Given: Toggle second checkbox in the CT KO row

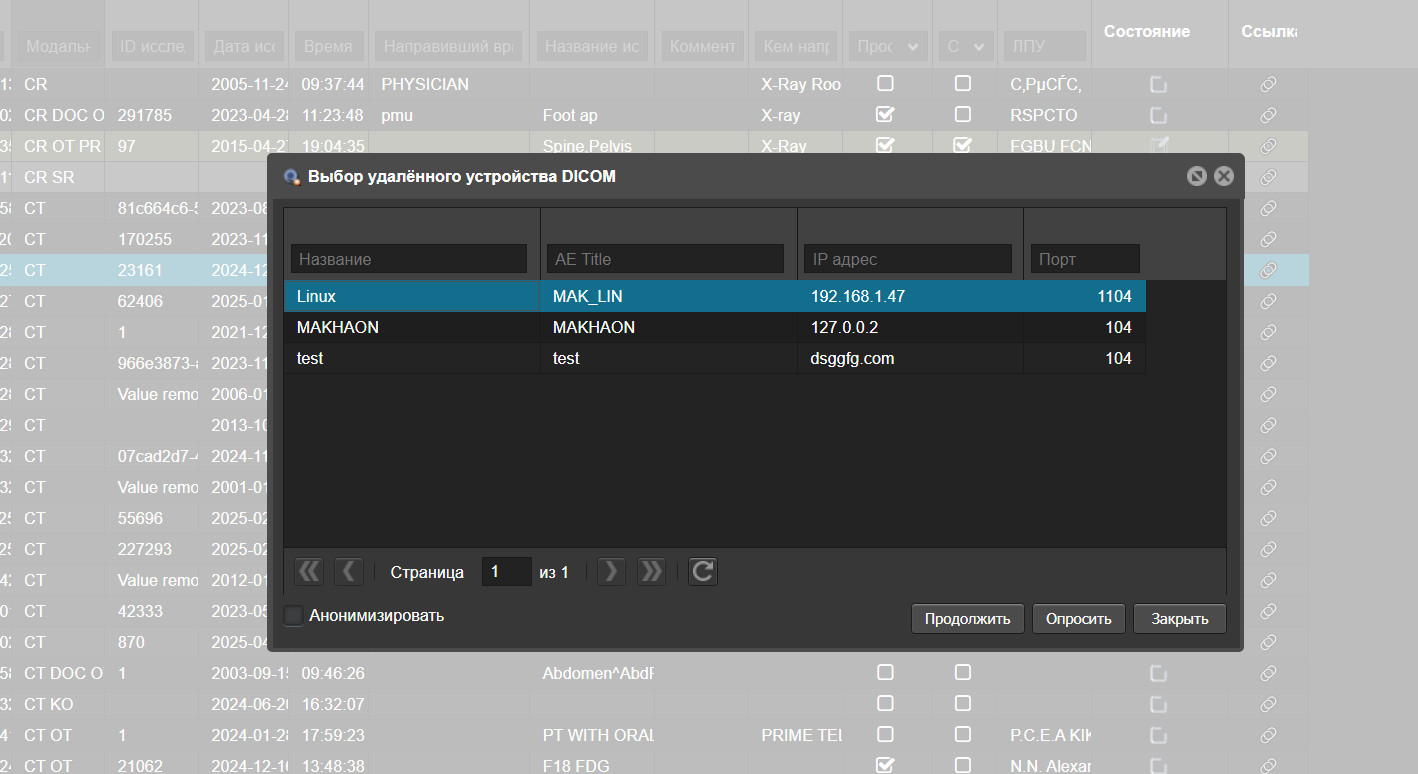Looking at the screenshot, I should 962,703.
